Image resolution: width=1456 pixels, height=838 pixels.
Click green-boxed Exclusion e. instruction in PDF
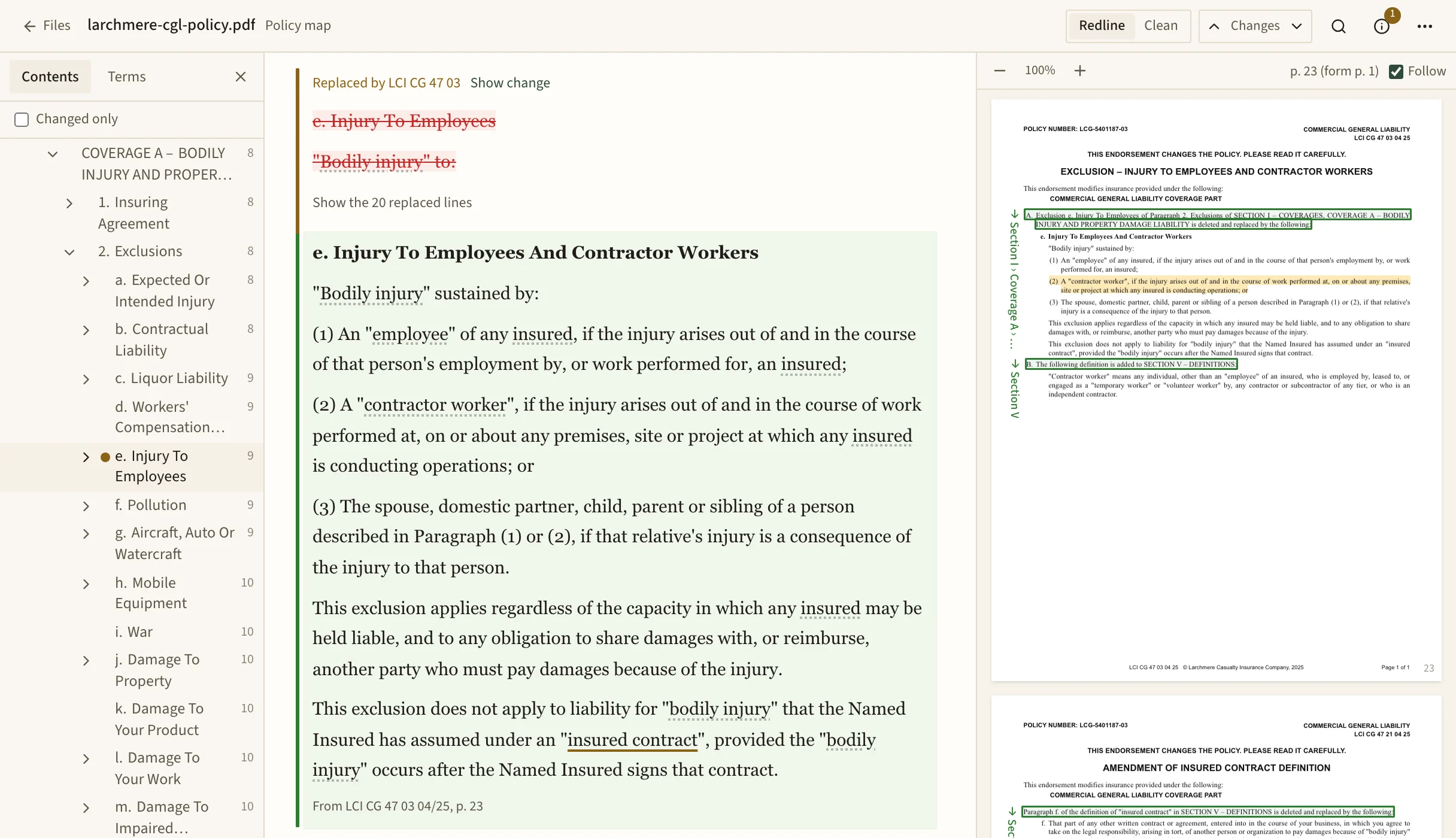1217,220
